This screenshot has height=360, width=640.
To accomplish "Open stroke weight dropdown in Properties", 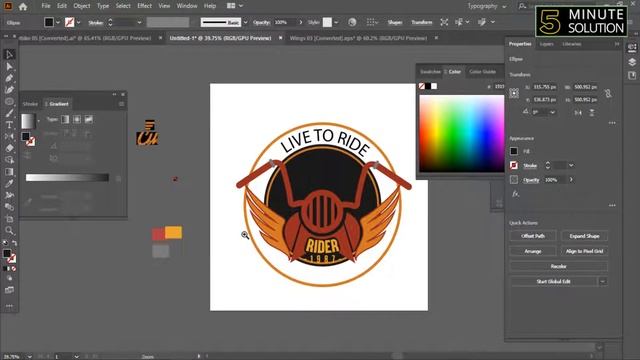I will 571,165.
